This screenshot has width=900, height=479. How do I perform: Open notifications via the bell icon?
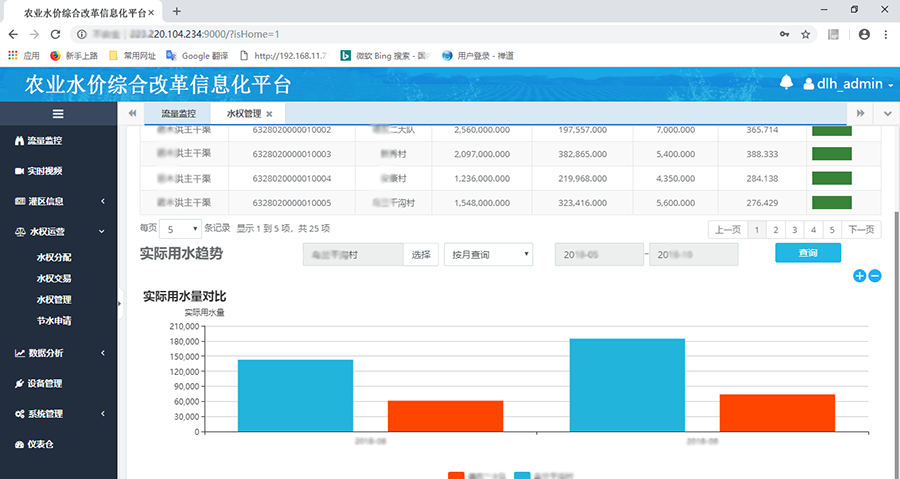click(787, 83)
